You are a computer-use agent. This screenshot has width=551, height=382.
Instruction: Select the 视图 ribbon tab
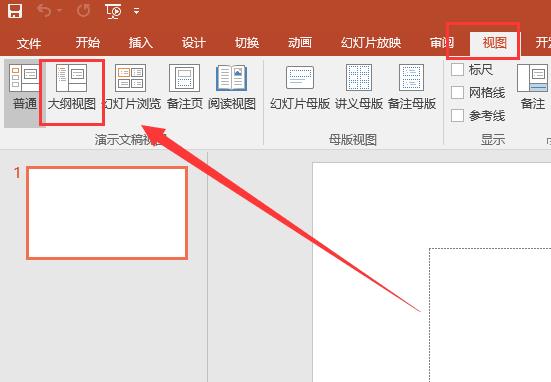click(x=494, y=43)
